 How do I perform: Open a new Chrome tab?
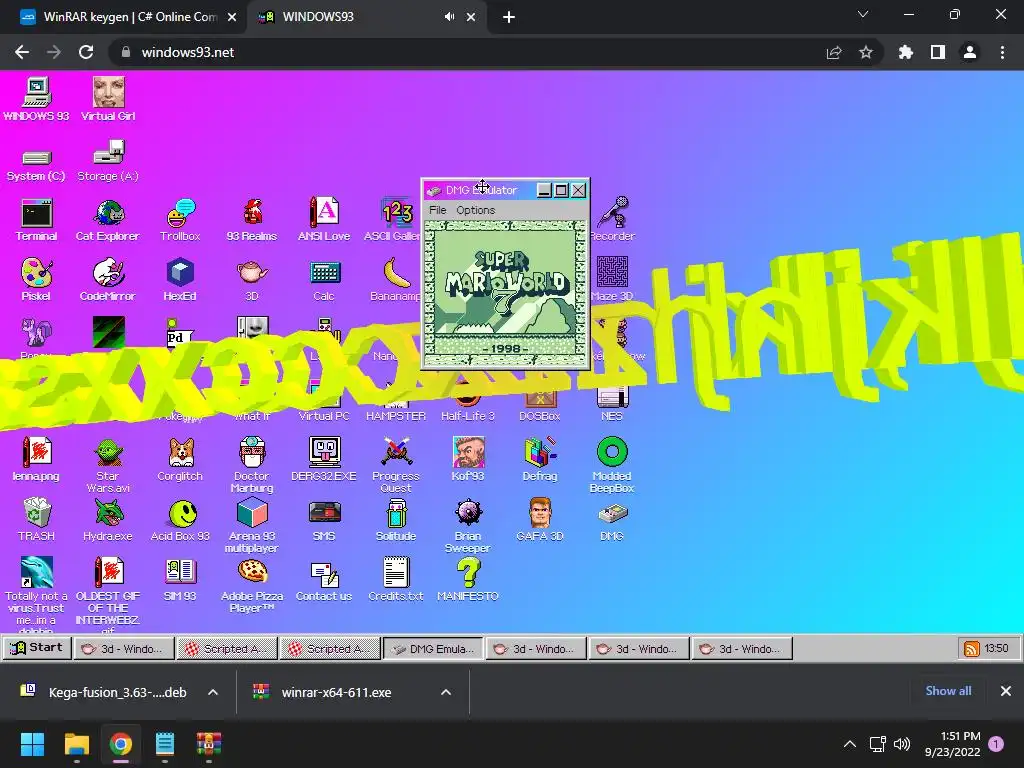tap(509, 17)
